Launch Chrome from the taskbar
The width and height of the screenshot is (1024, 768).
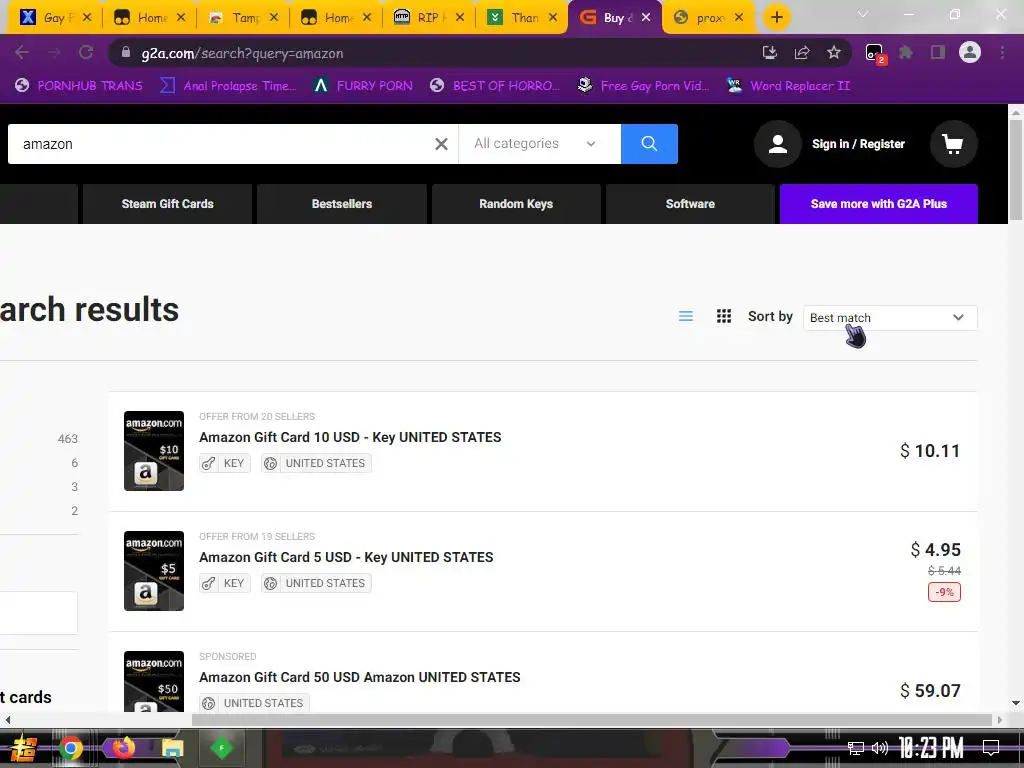click(71, 748)
